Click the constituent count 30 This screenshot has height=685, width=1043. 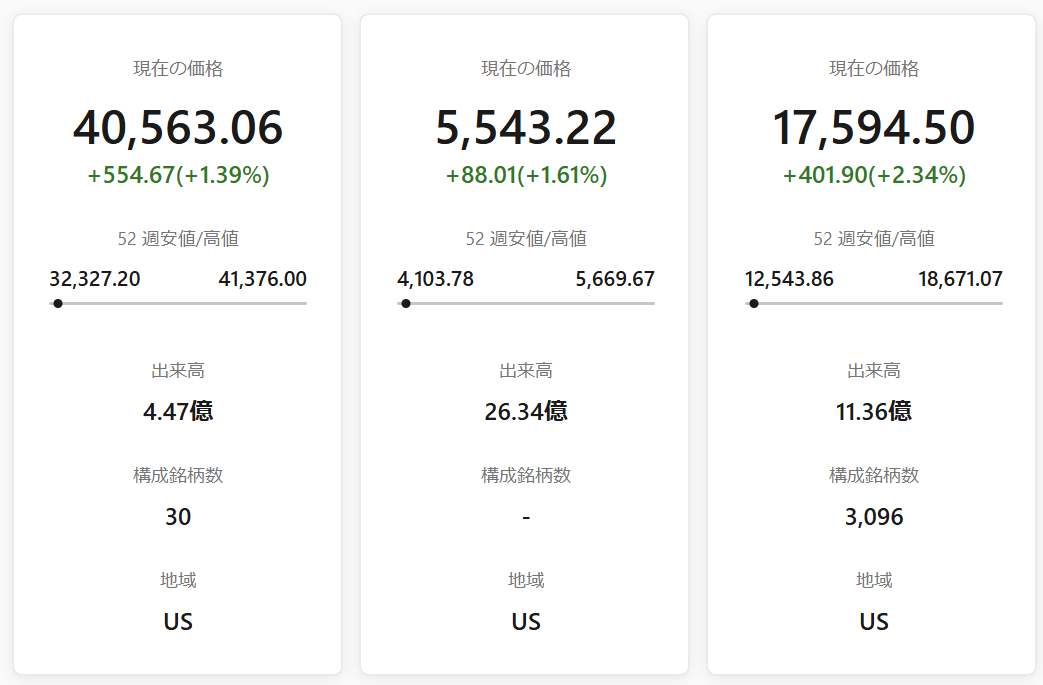point(178,517)
